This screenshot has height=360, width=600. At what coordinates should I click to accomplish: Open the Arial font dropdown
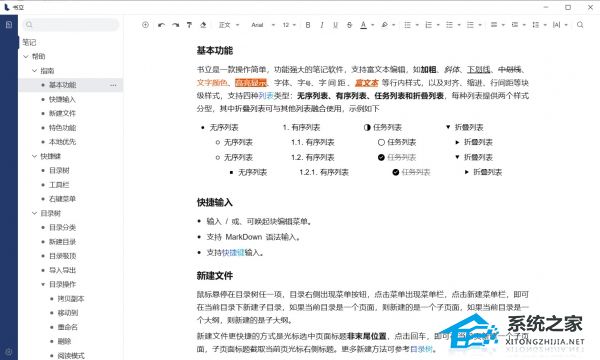[263, 25]
